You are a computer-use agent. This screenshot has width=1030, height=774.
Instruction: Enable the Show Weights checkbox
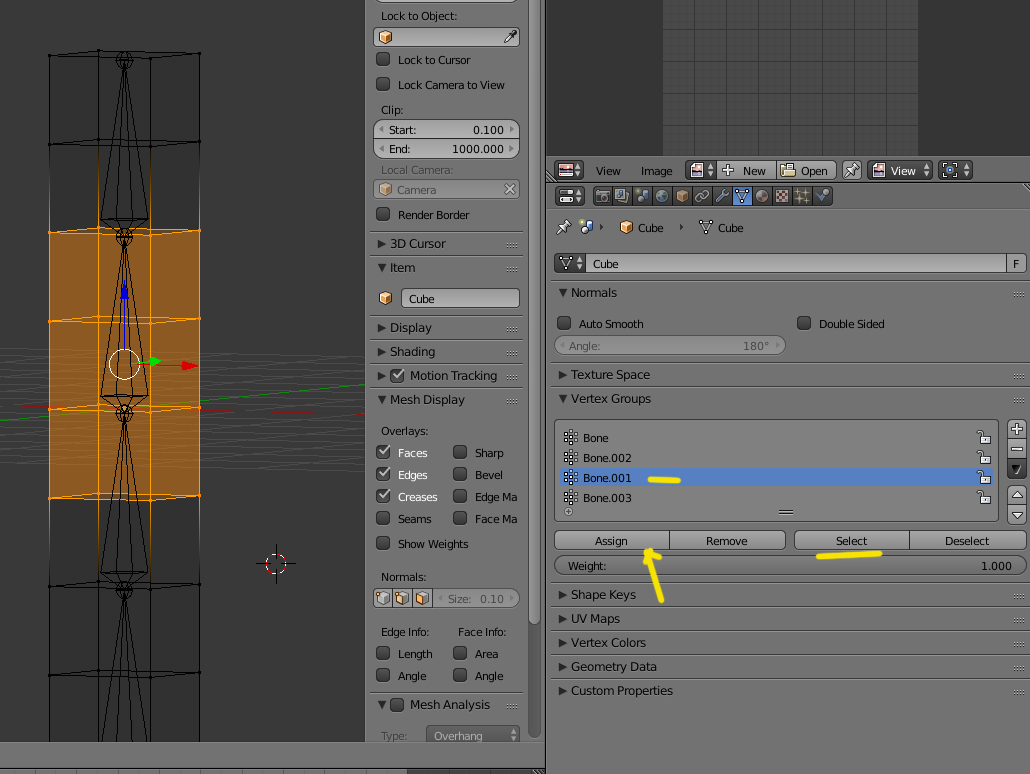tap(383, 543)
